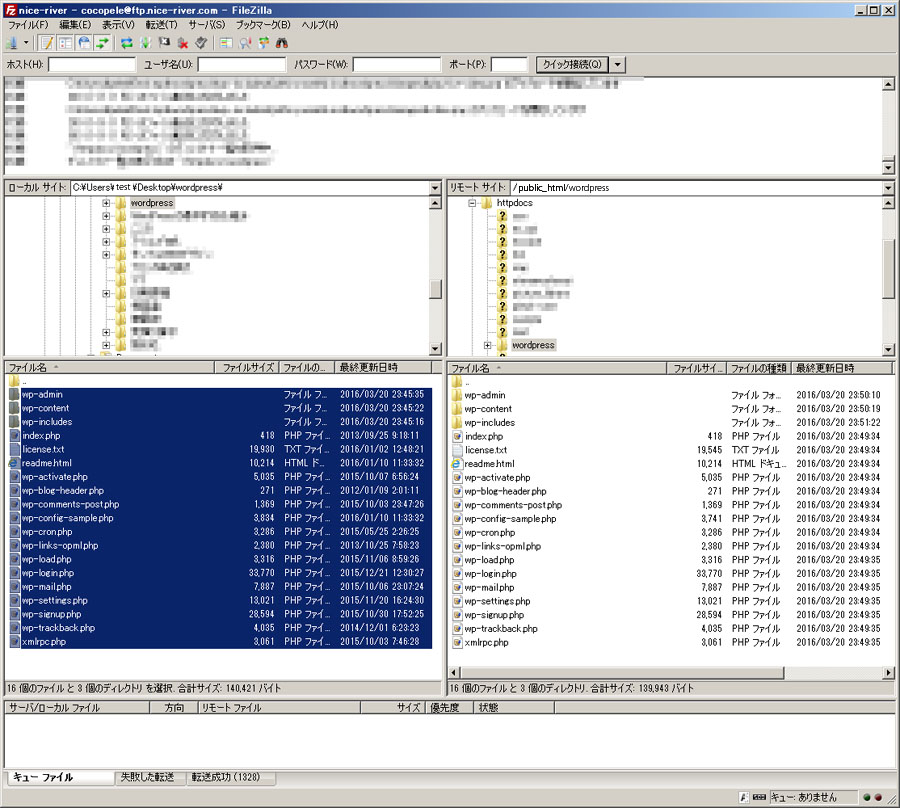Click the wp-content folder icon in remote list

(x=457, y=409)
